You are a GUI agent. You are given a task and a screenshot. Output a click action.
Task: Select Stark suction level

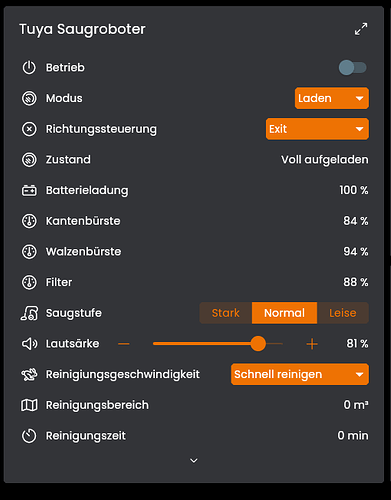point(226,313)
